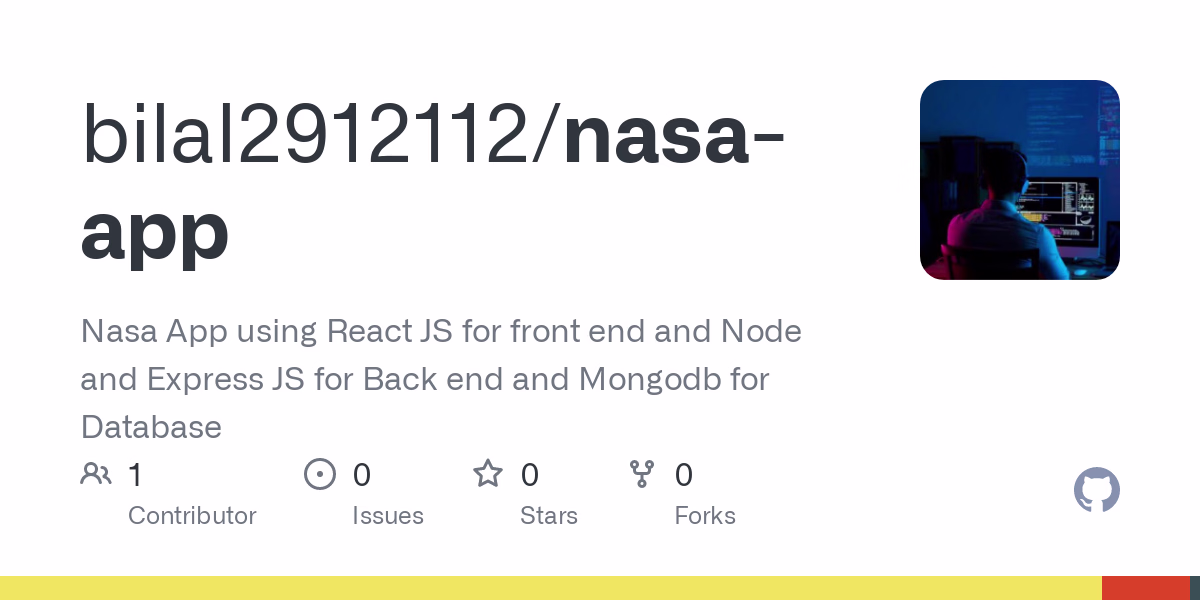Click the issues count number 0

tap(361, 475)
